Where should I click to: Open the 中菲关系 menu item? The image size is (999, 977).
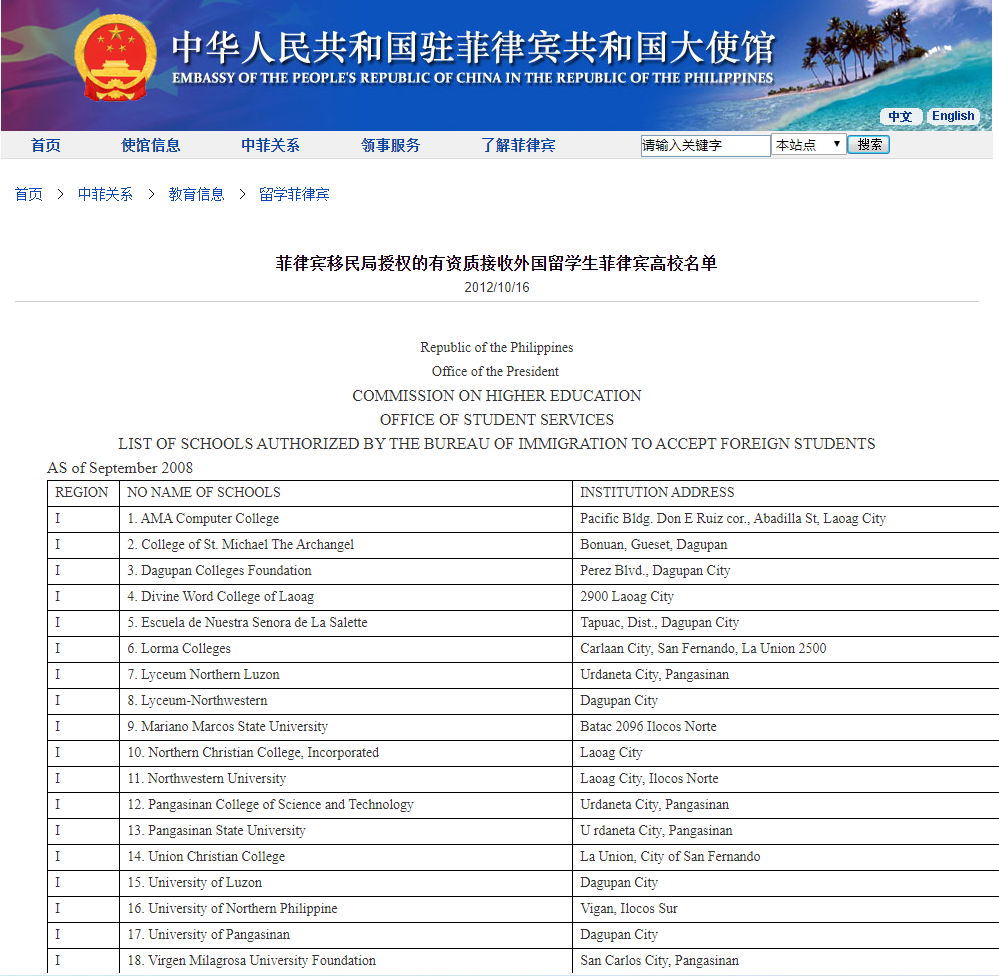pos(268,144)
